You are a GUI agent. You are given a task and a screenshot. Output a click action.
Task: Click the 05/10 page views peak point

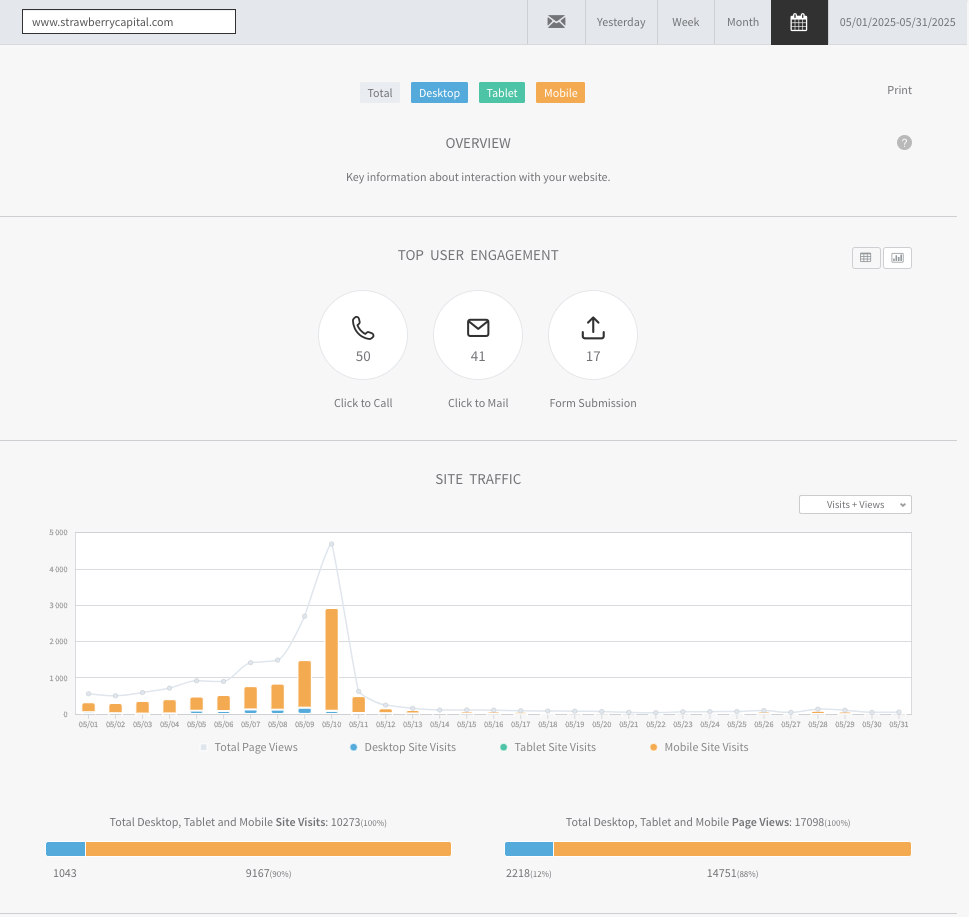331,544
